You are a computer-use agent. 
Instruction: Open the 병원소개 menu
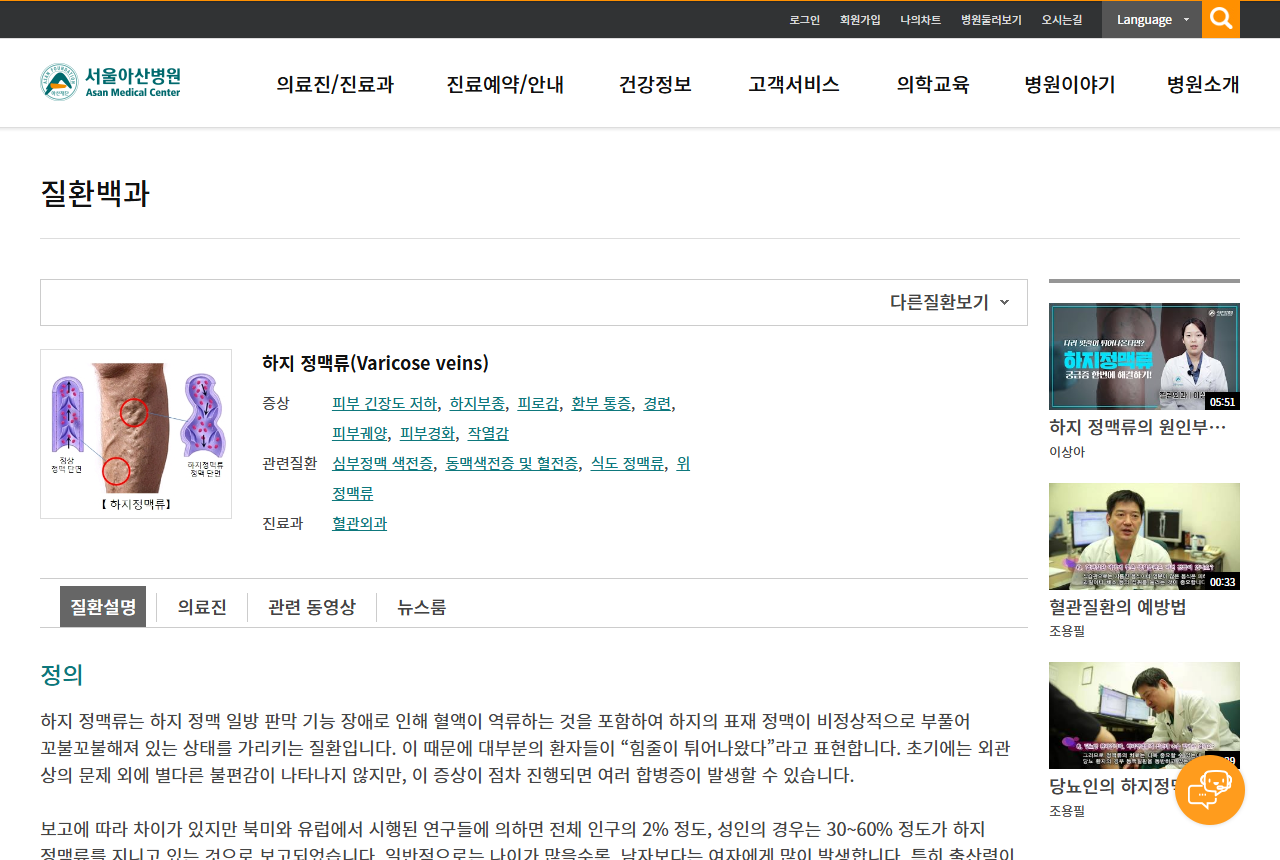click(1203, 84)
